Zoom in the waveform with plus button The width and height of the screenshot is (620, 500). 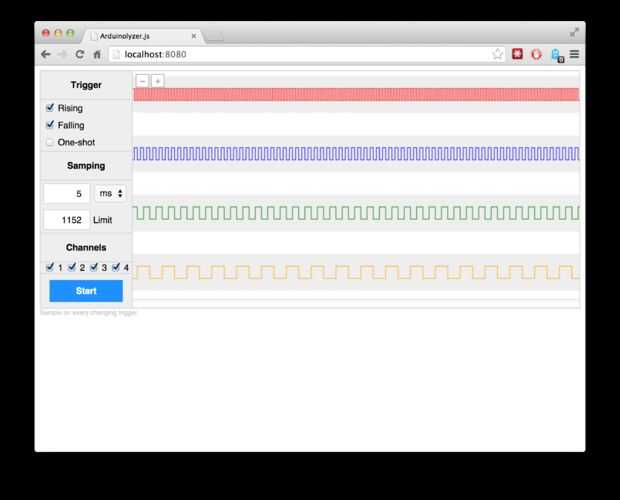coord(158,81)
